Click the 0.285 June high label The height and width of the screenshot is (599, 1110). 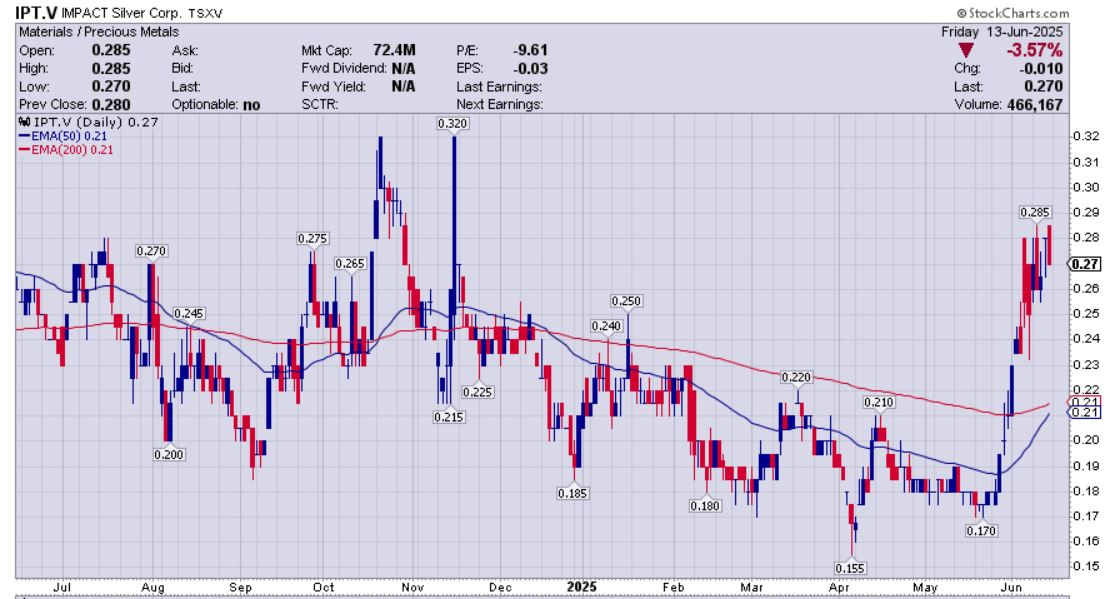point(1035,212)
